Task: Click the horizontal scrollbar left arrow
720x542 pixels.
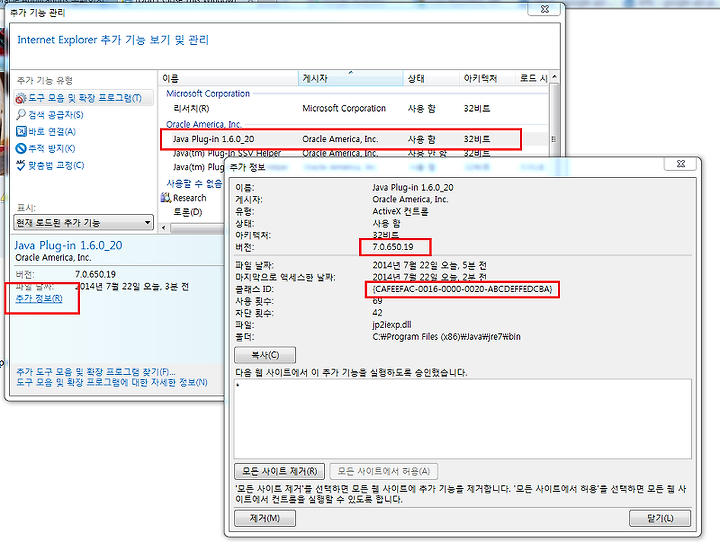Action: coord(164,228)
